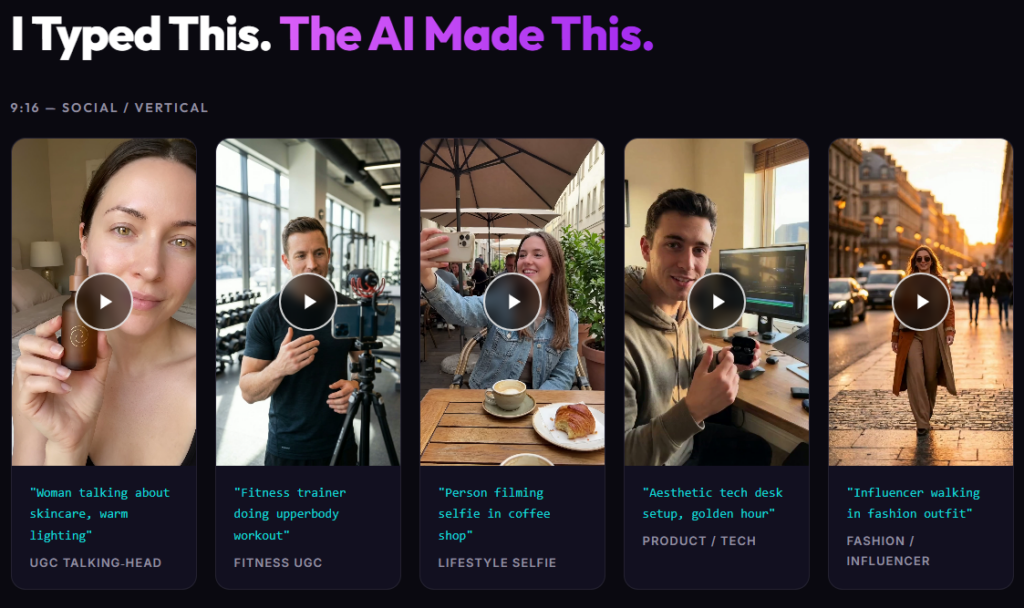Screen dimensions: 1024x608
Task: Select the PRODUCT / TECH category label
Action: 699,540
